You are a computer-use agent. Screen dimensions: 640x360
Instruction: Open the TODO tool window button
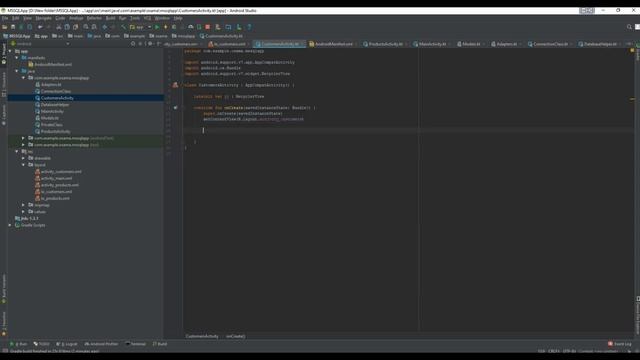pyautogui.click(x=42, y=344)
